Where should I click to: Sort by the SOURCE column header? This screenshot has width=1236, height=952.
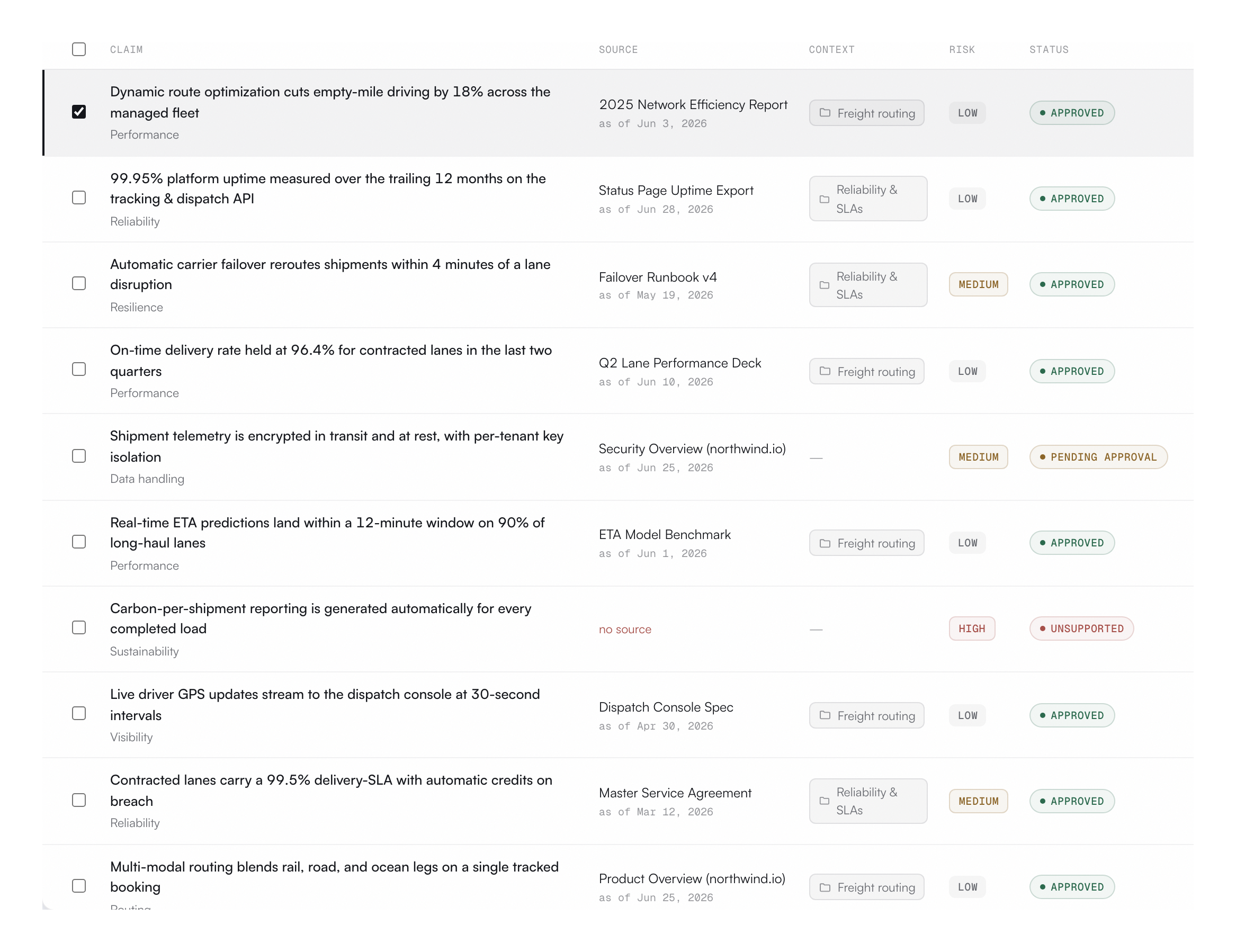pos(618,50)
